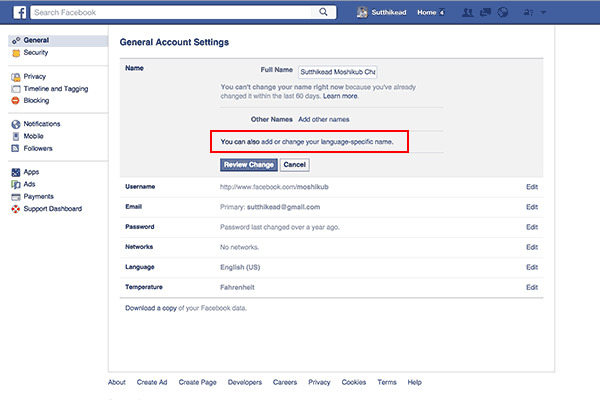Screen dimensions: 600x400
Task: Open friend requests icon
Action: 467,12
